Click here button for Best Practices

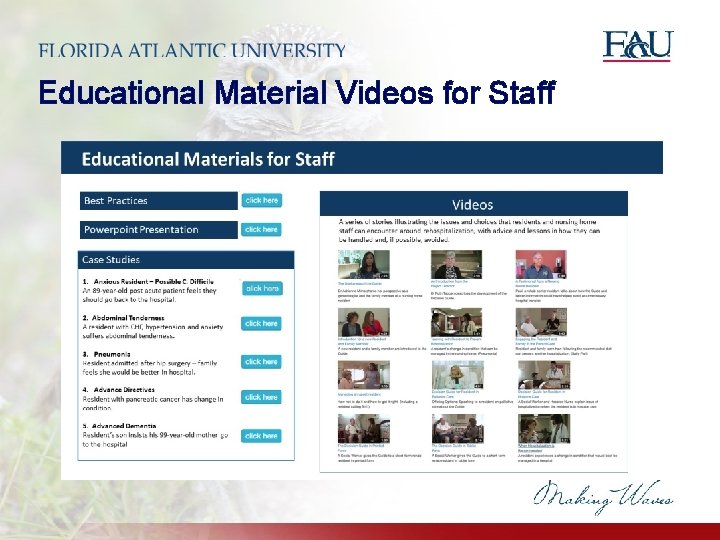pyautogui.click(x=262, y=201)
